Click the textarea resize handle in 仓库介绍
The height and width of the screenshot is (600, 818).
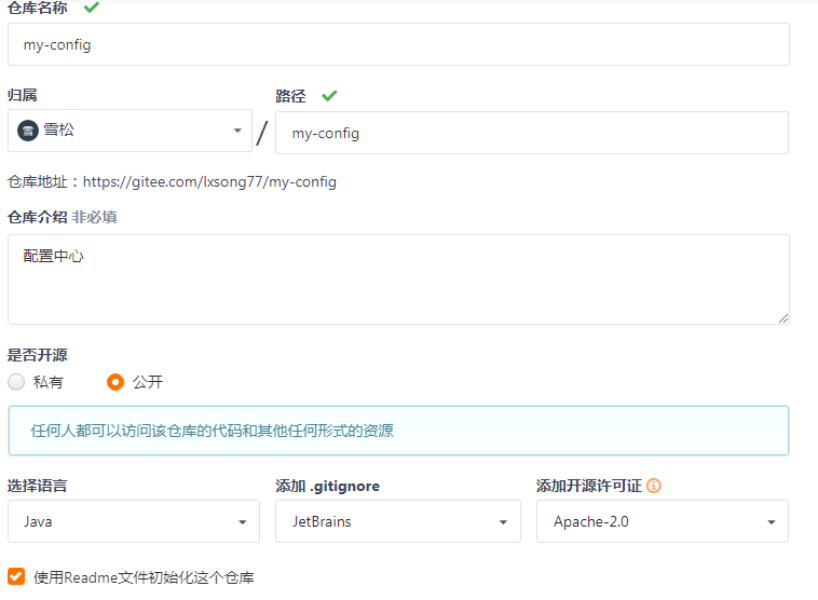coord(783,318)
